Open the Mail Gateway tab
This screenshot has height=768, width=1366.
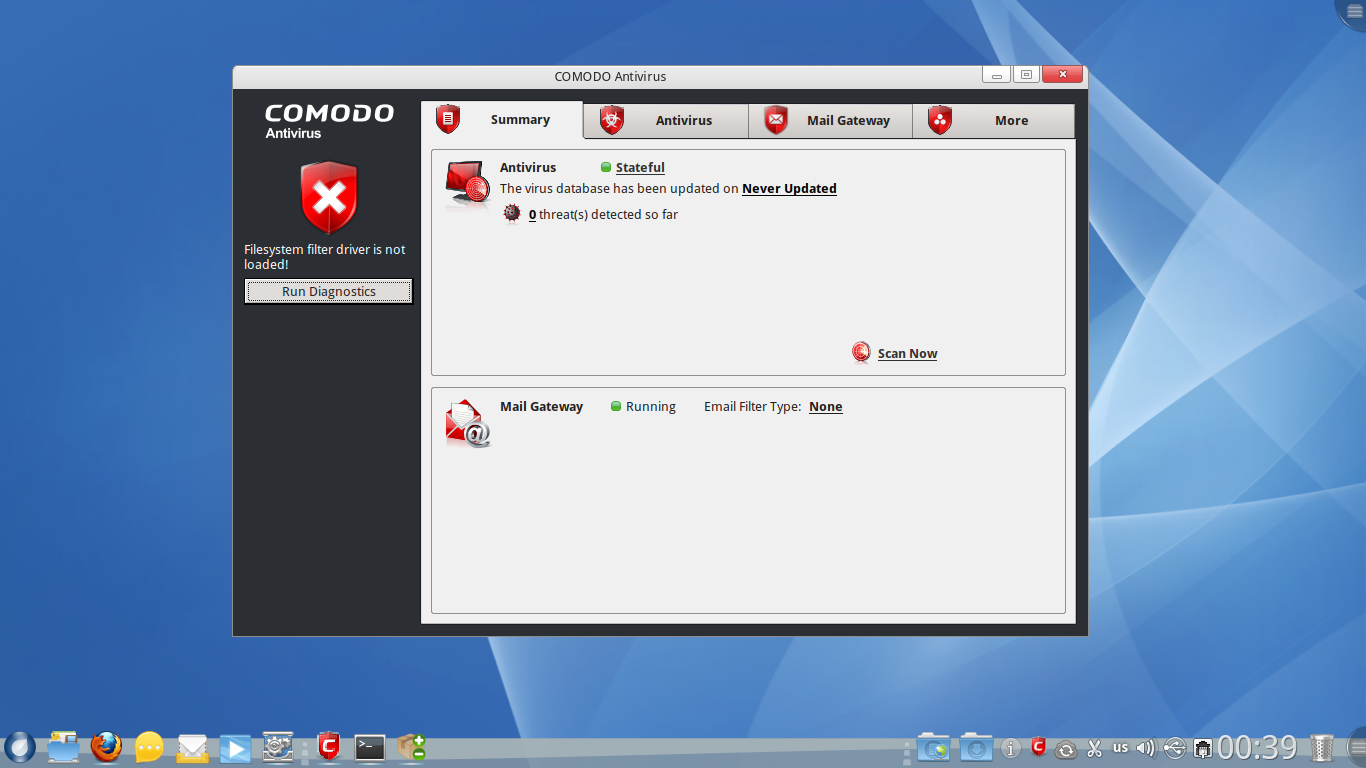pos(830,121)
